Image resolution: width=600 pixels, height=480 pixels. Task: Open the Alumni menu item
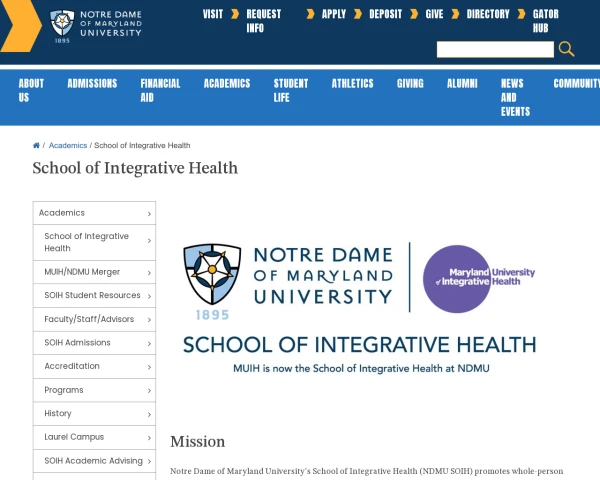point(462,83)
